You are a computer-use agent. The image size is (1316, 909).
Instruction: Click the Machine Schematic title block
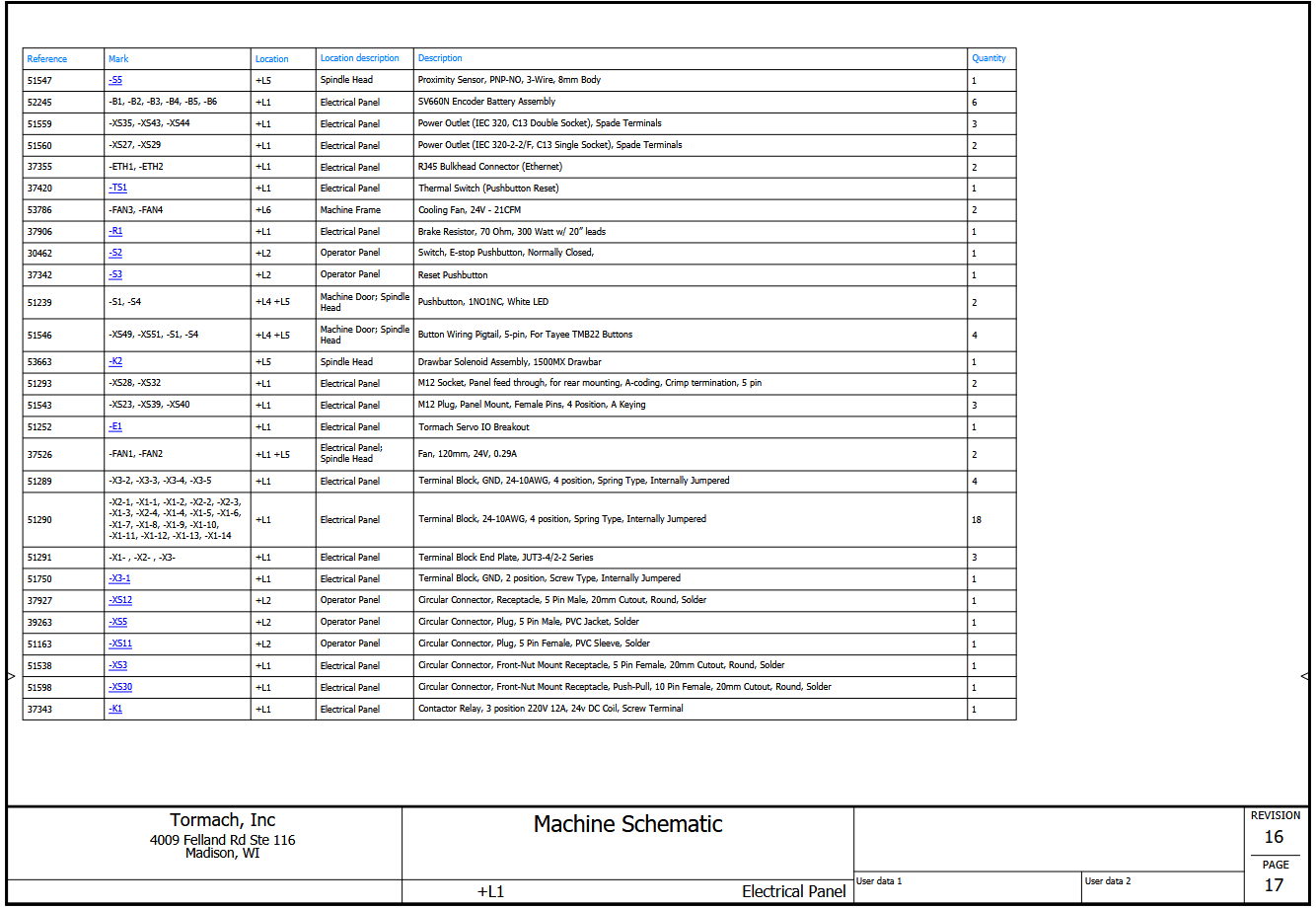tap(627, 825)
